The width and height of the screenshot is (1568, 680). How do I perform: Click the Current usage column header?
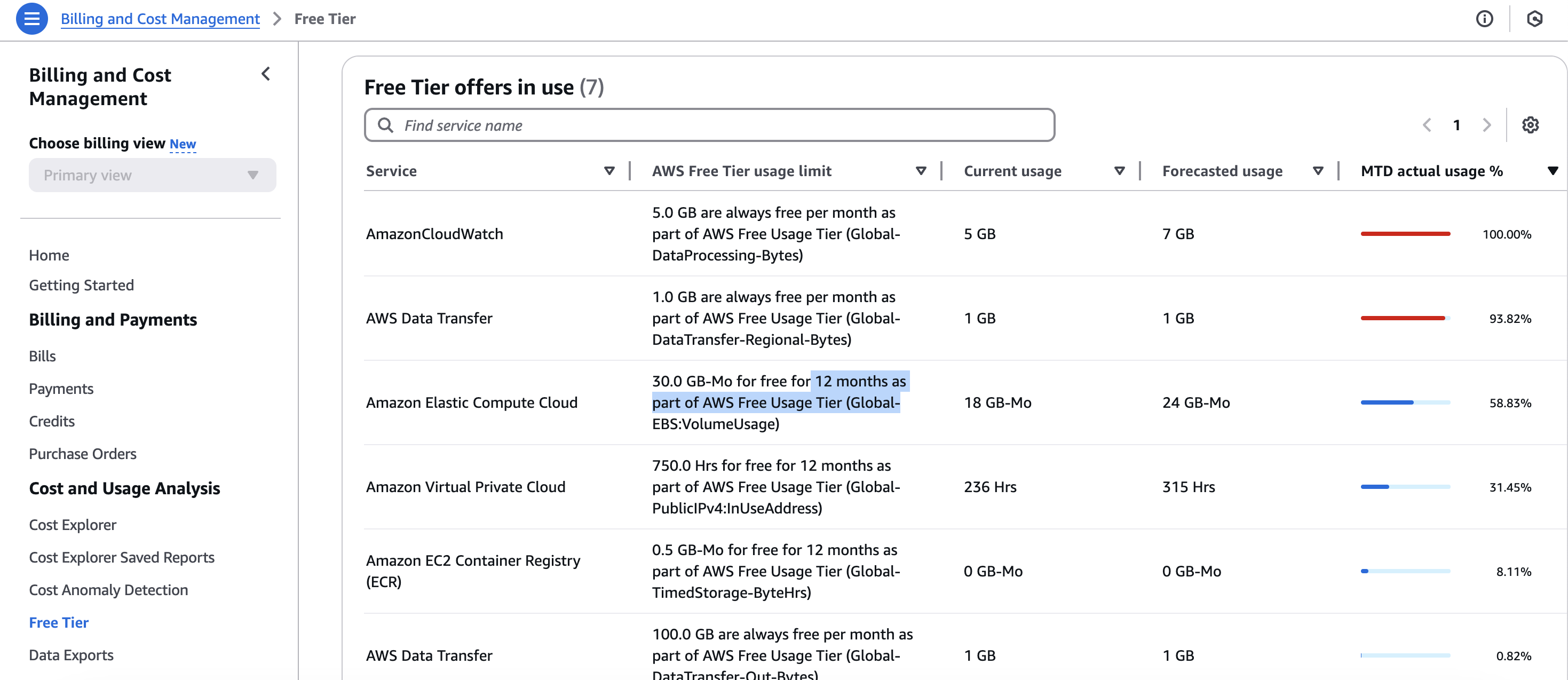point(1012,171)
